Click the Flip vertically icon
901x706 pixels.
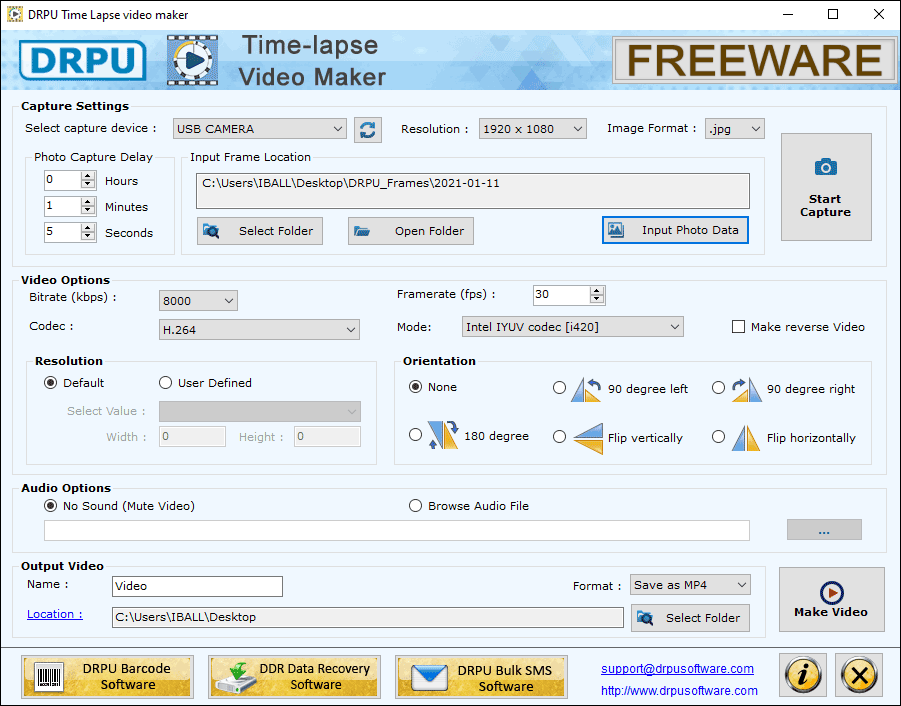pos(588,438)
